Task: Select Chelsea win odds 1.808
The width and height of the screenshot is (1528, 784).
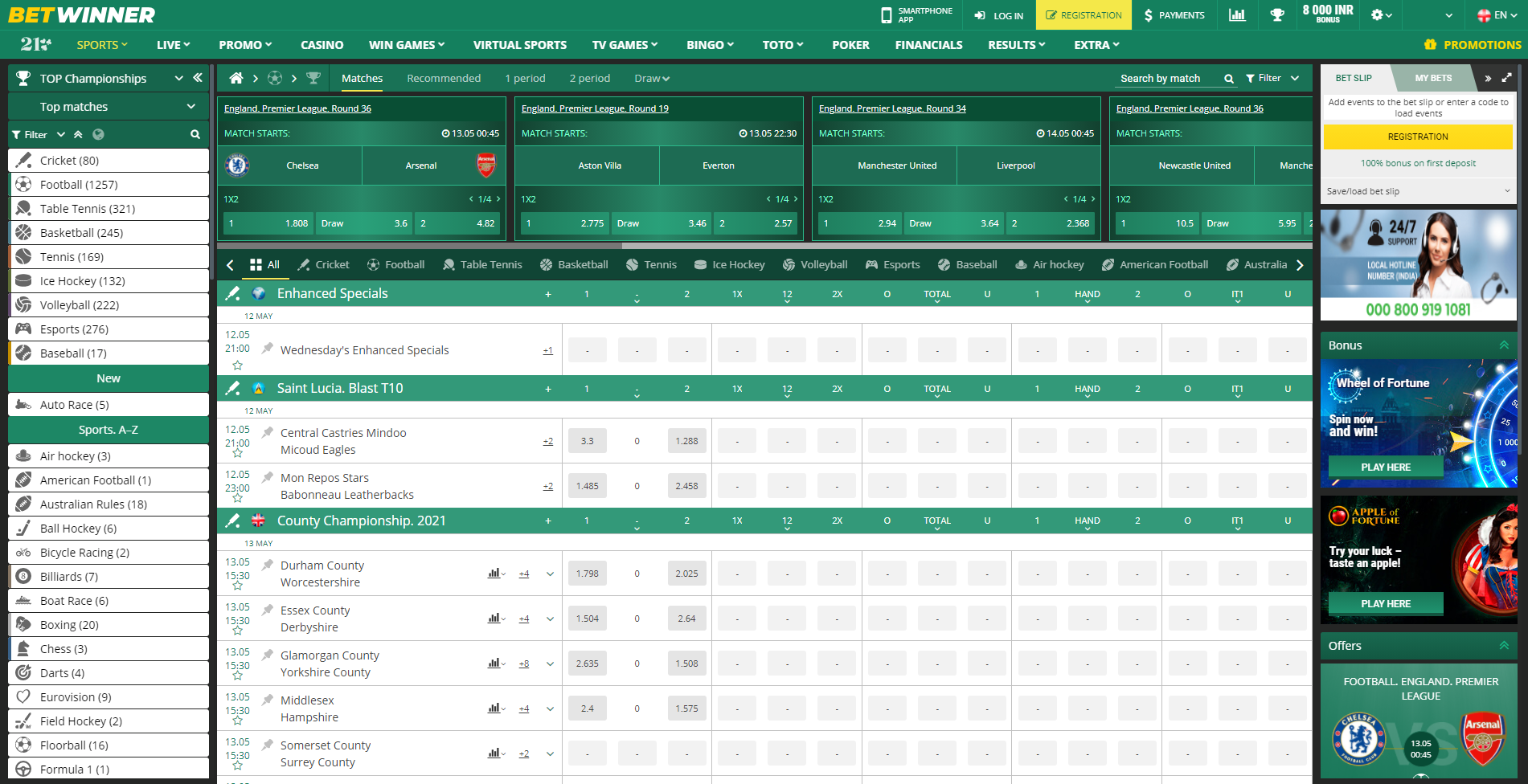Action: [x=268, y=223]
